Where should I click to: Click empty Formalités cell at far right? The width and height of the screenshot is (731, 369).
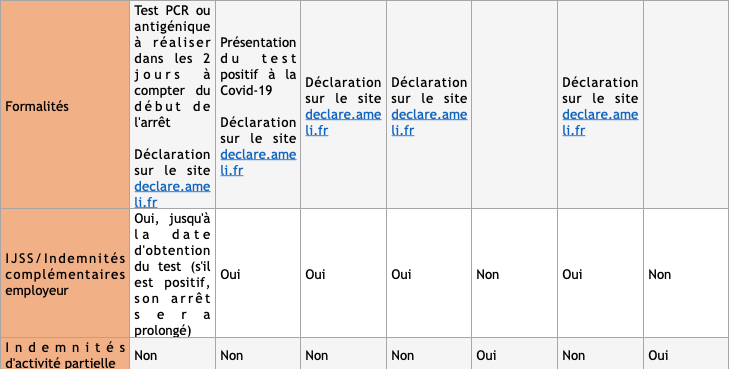(686, 105)
